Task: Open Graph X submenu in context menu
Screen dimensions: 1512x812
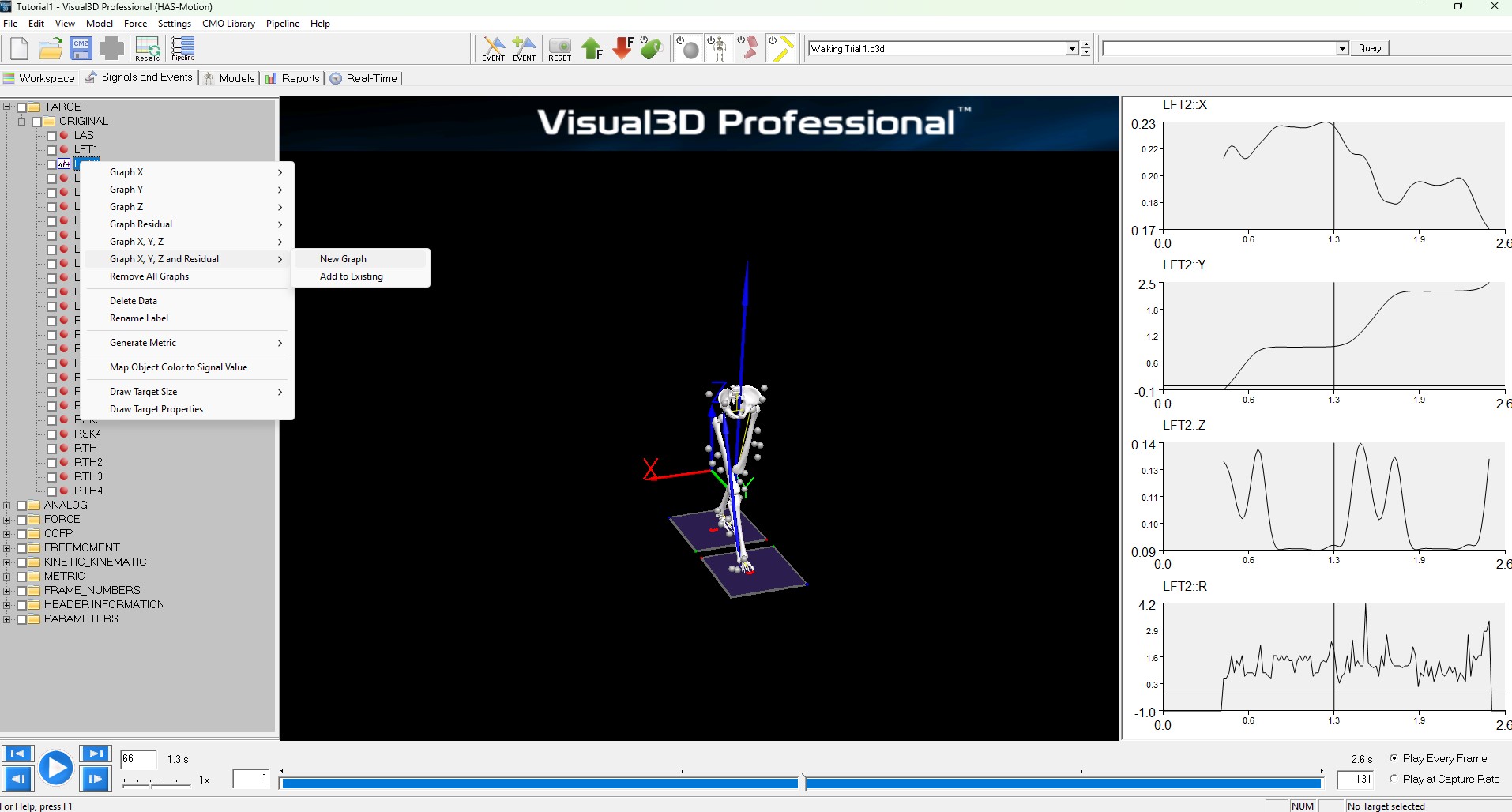Action: (x=189, y=172)
